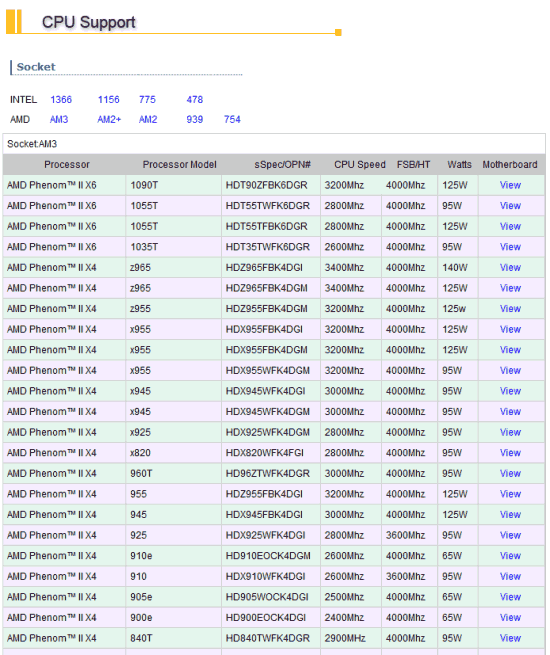Click View for HDX910WFK4DGI row
The image size is (550, 655).
[x=510, y=576]
